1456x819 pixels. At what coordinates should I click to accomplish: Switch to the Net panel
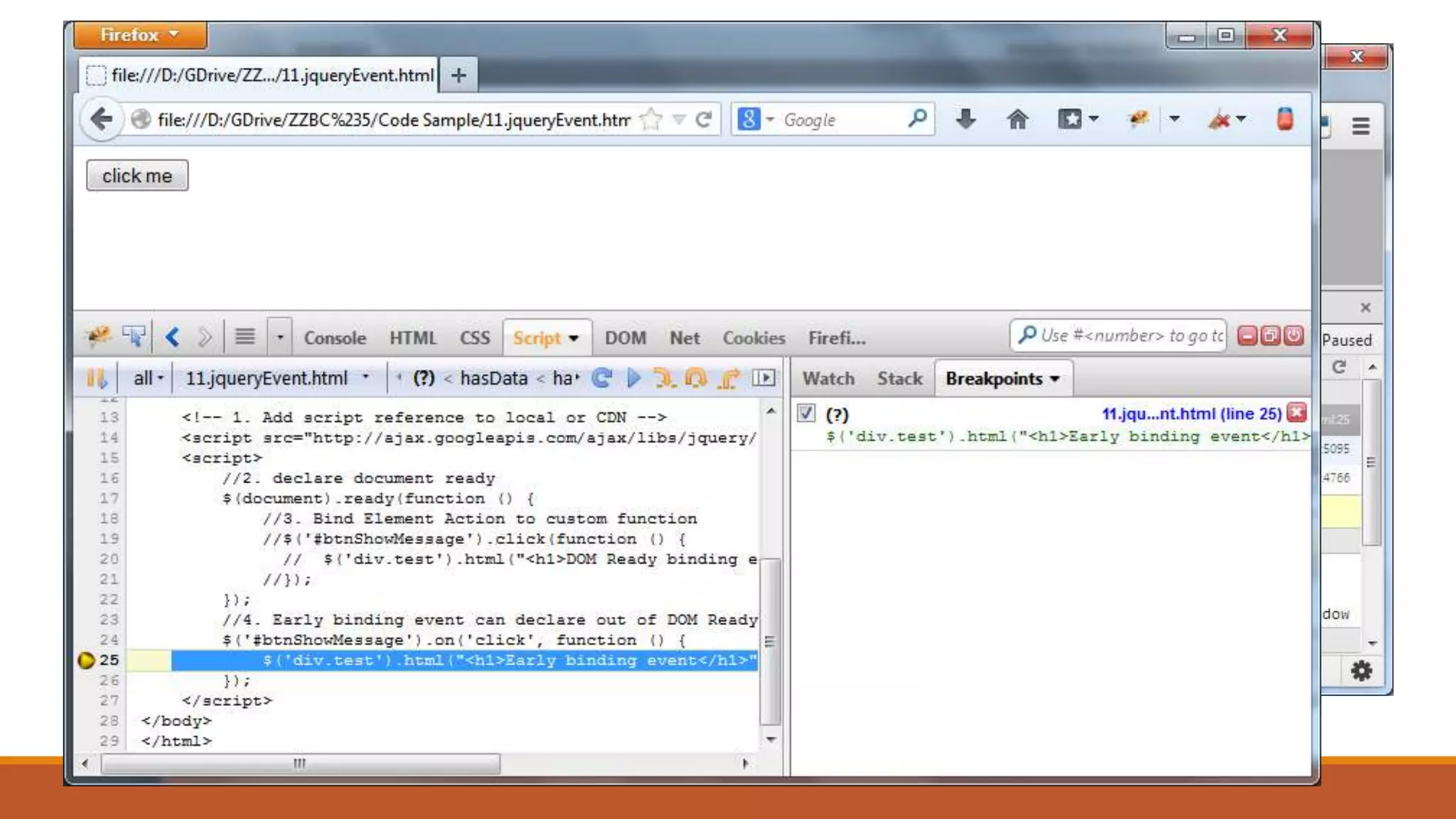click(x=685, y=338)
